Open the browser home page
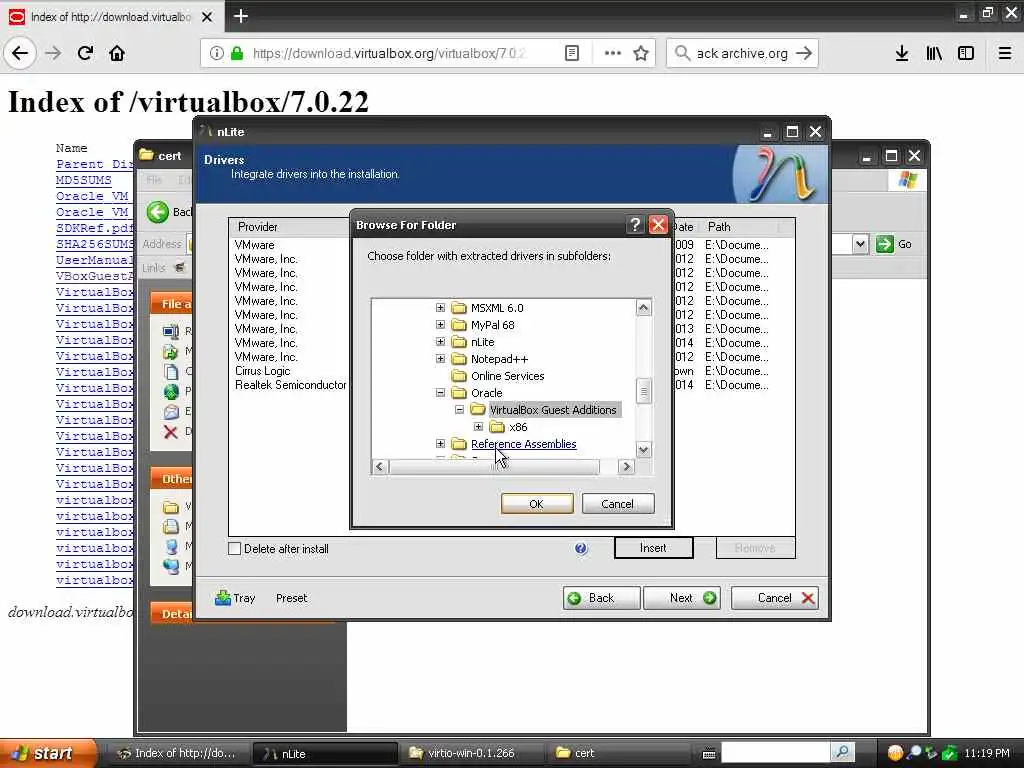The image size is (1024, 768). [x=117, y=53]
